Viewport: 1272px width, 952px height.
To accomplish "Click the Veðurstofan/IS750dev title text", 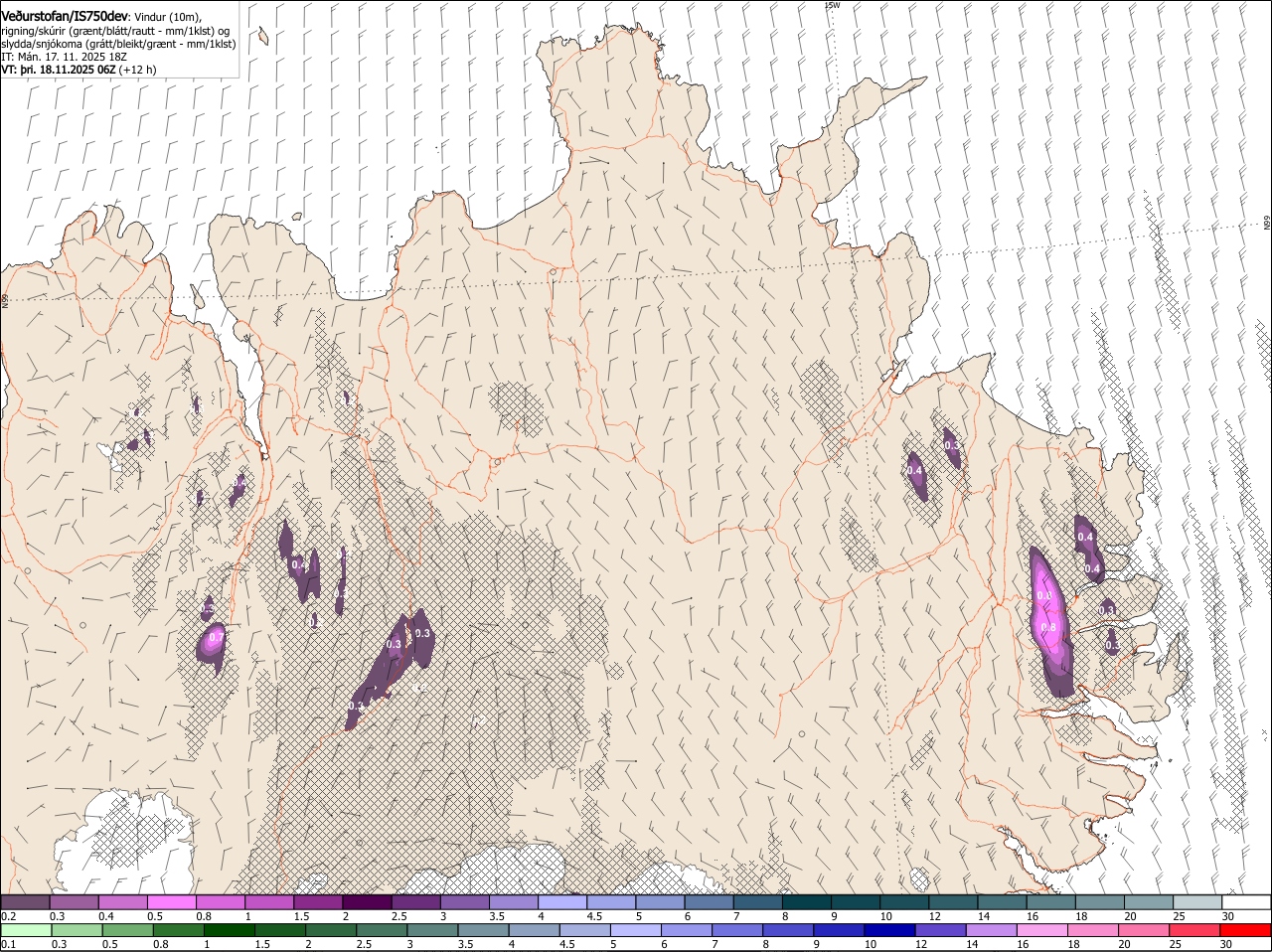I will (x=65, y=17).
